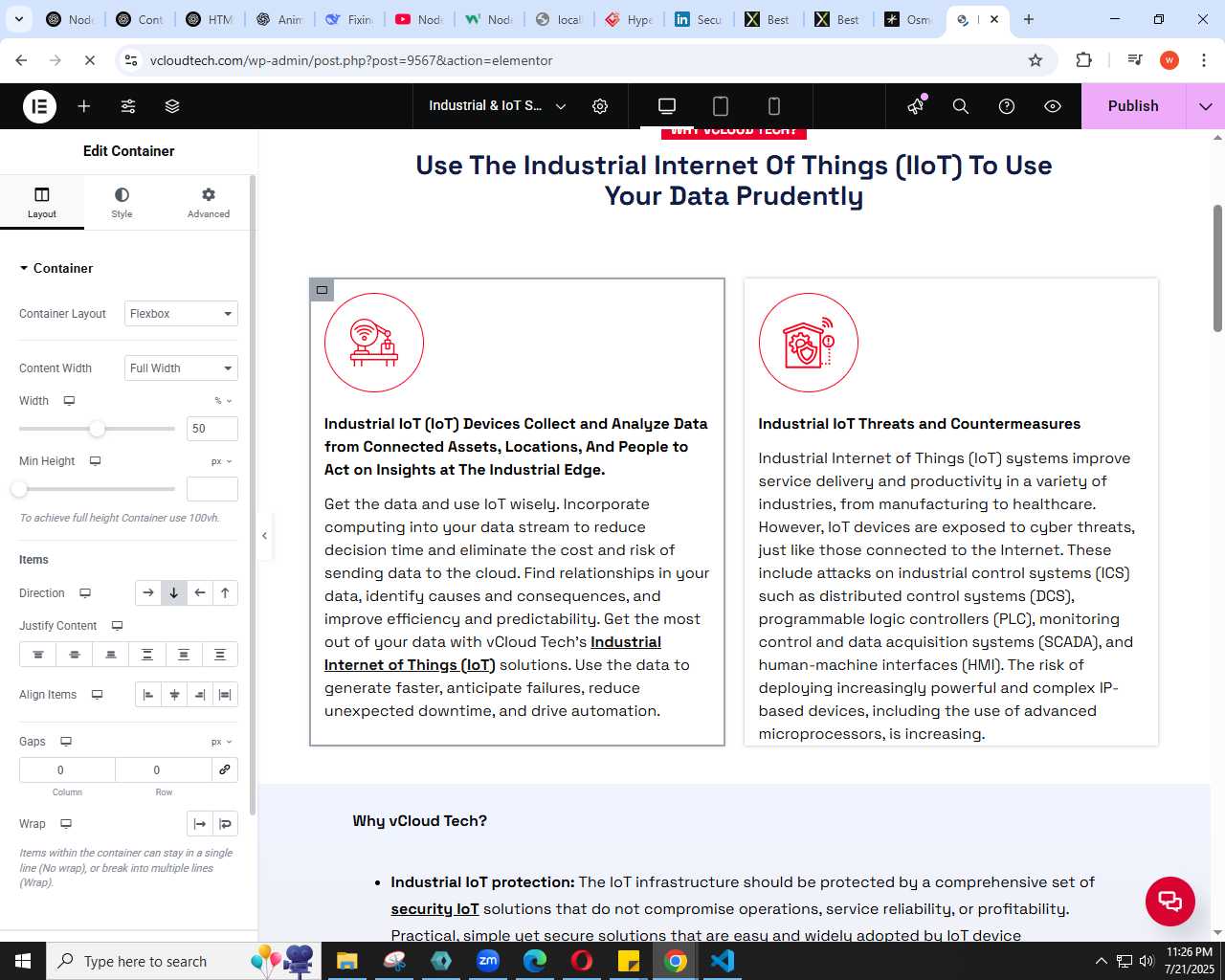Set Justify Content to center
Screen dimensions: 1225x980
point(75,655)
